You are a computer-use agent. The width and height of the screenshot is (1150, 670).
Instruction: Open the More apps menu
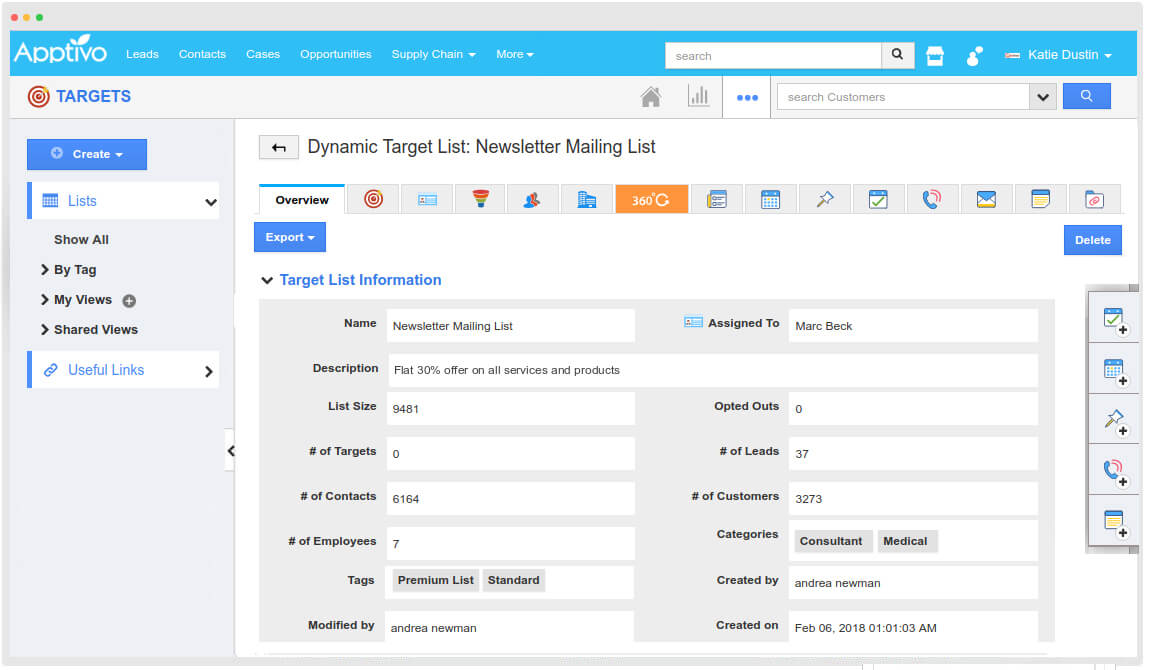(x=514, y=54)
